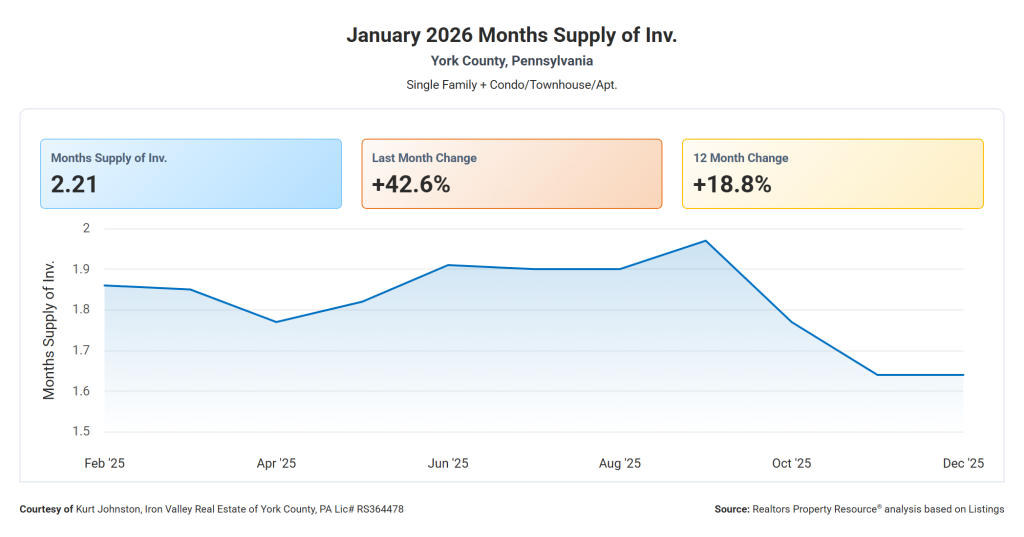
Task: Click the blue Months Supply of Inv. card
Action: click(190, 173)
